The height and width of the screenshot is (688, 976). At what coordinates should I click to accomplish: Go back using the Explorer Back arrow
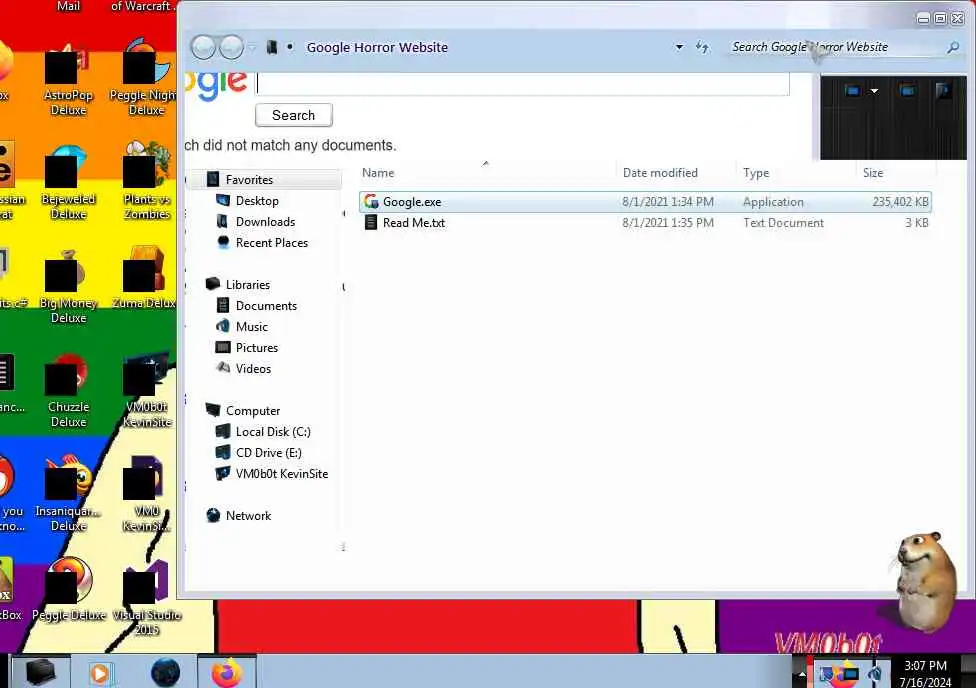click(203, 47)
